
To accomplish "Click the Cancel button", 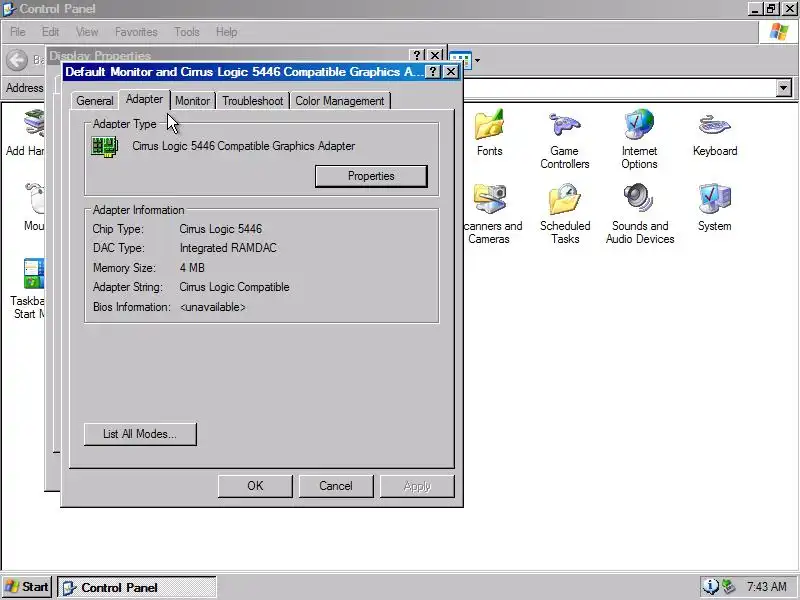I will (336, 486).
